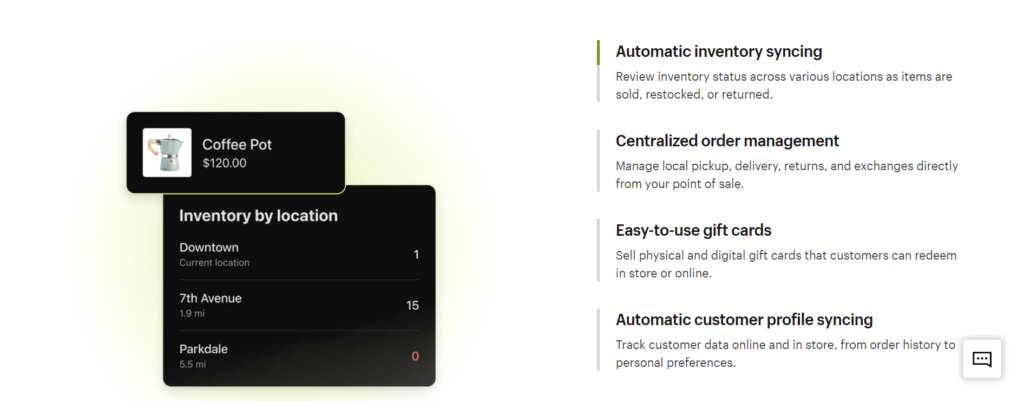1024x401 pixels.
Task: Click Parkdale's red zero stock count
Action: (x=415, y=356)
